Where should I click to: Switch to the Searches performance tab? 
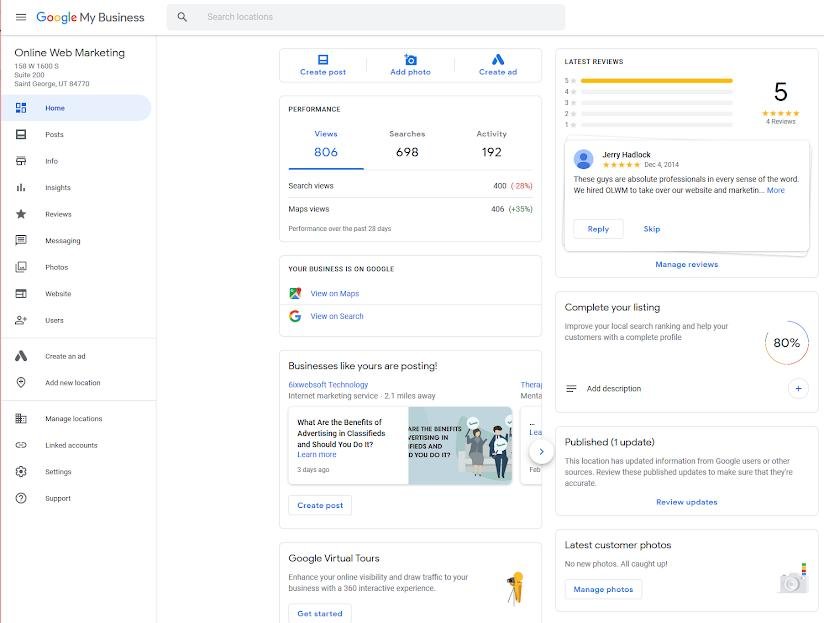[x=407, y=144]
